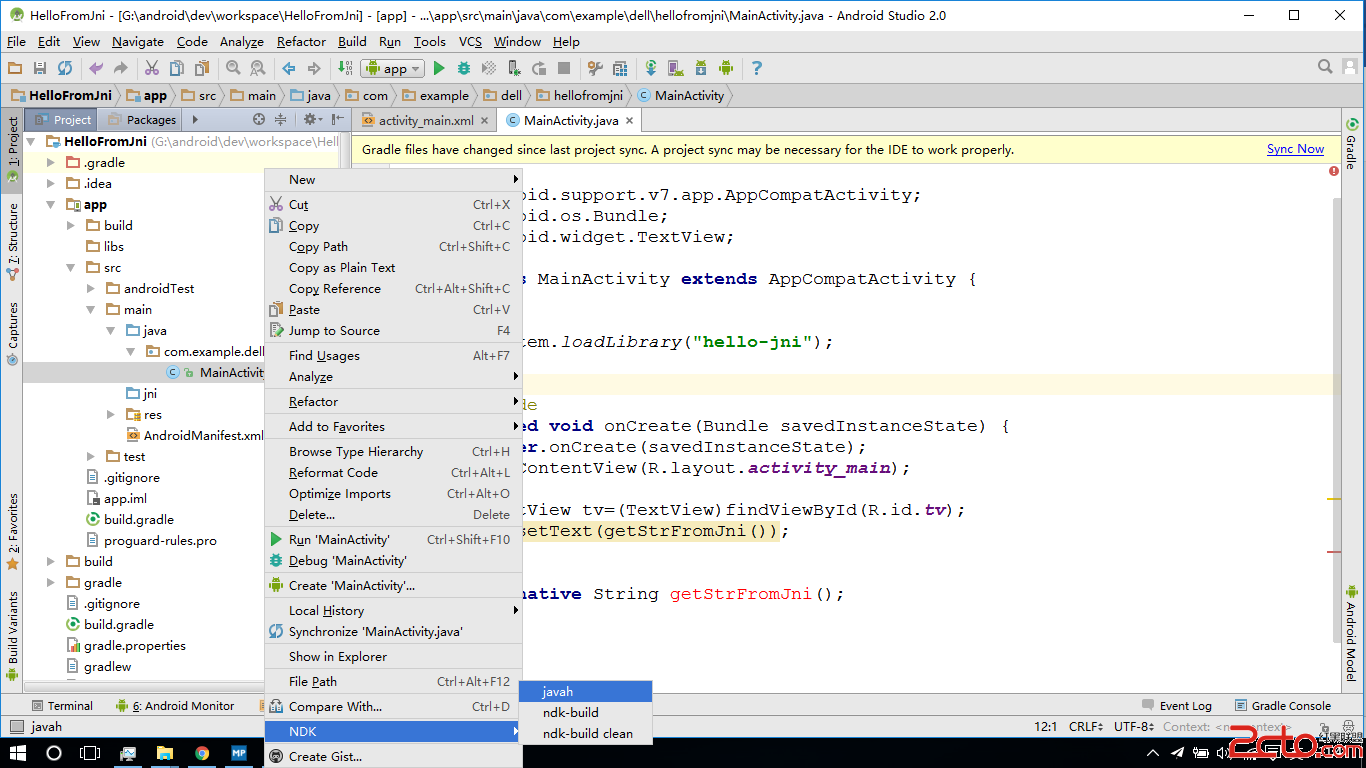1366x768 pixels.
Task: Open the app run configuration dropdown
Action: point(392,68)
